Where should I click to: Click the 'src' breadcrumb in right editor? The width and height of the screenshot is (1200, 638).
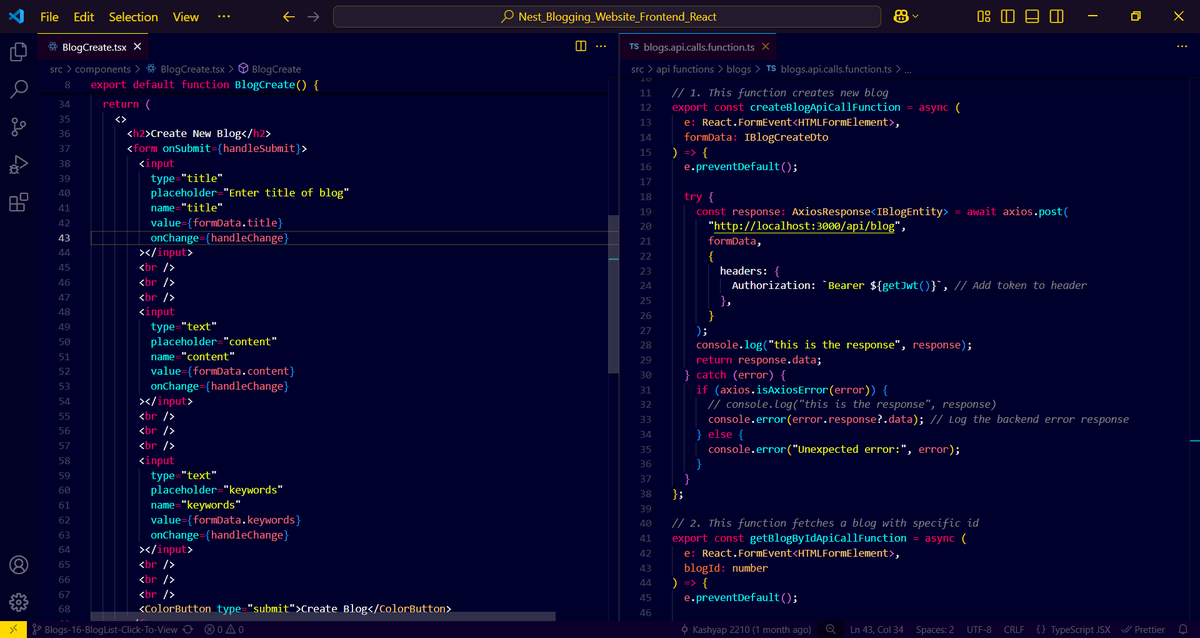(639, 69)
